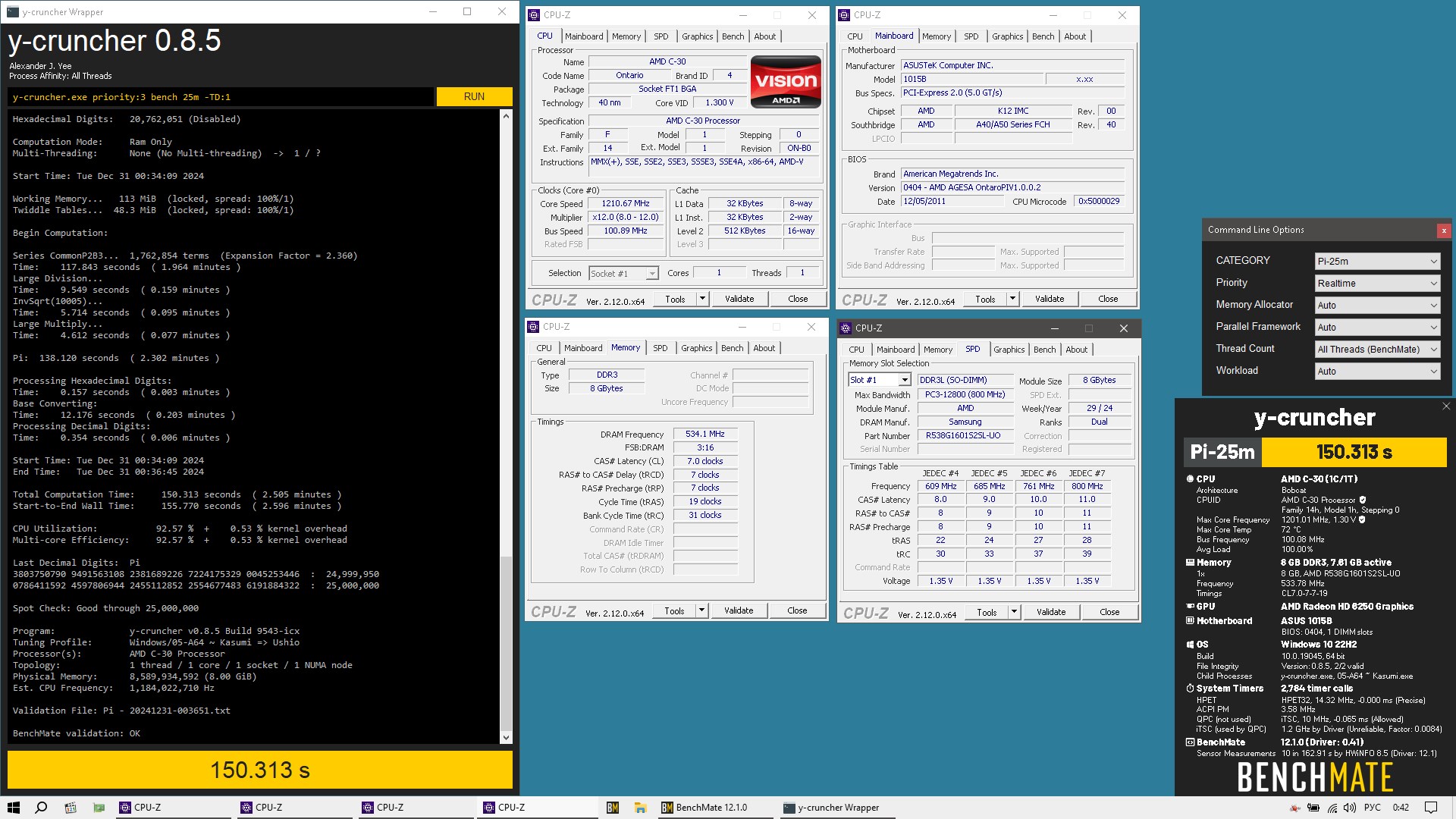Open the CATEGORY dropdown showing Pi-25m

tap(1377, 261)
